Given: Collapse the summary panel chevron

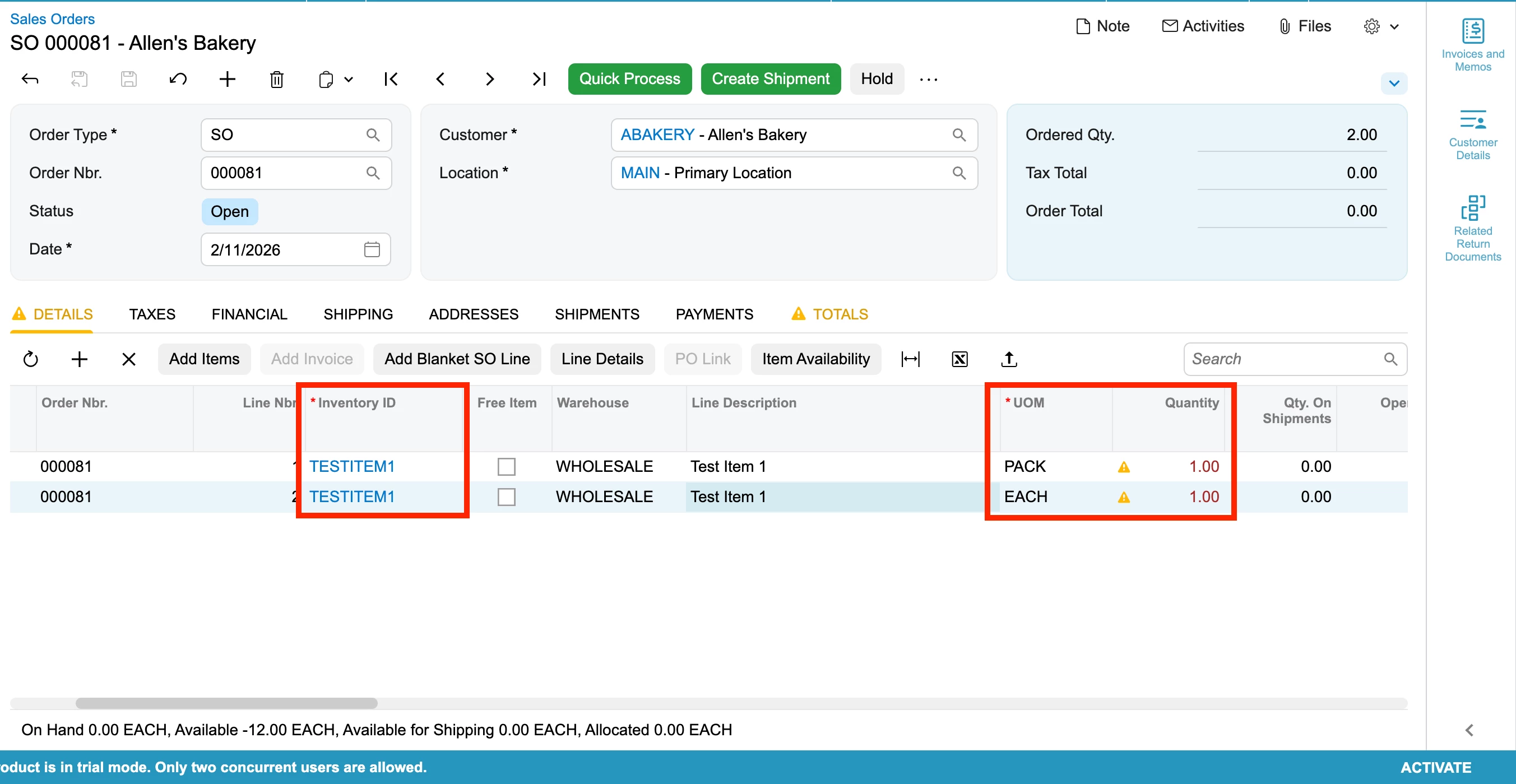Looking at the screenshot, I should 1394,83.
